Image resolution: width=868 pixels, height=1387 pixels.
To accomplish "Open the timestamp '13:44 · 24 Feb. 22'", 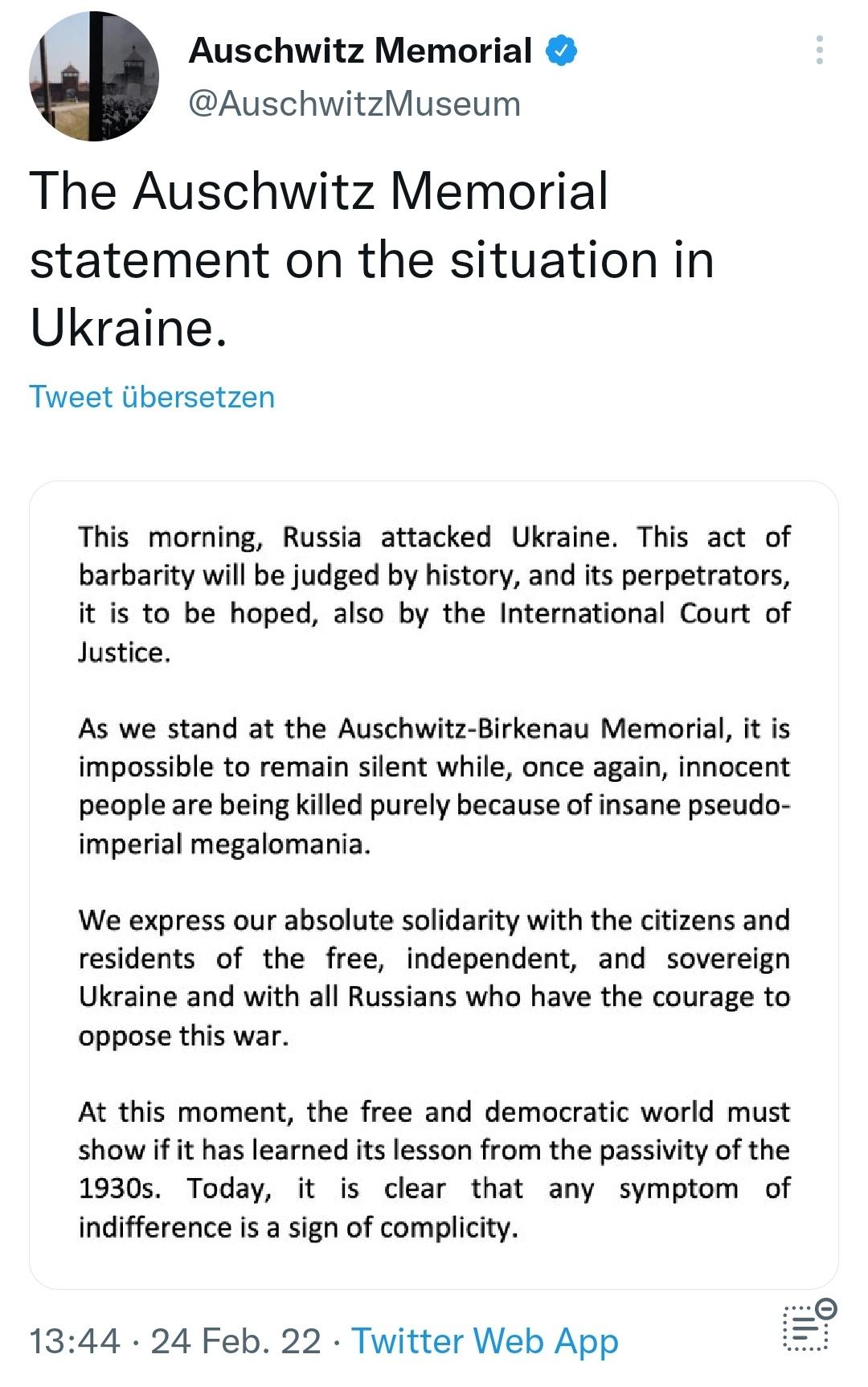I will [x=173, y=1340].
